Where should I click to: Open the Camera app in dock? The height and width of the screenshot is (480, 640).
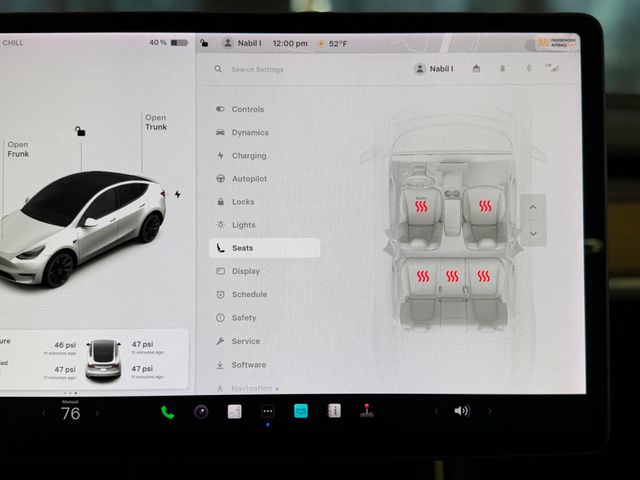click(201, 412)
